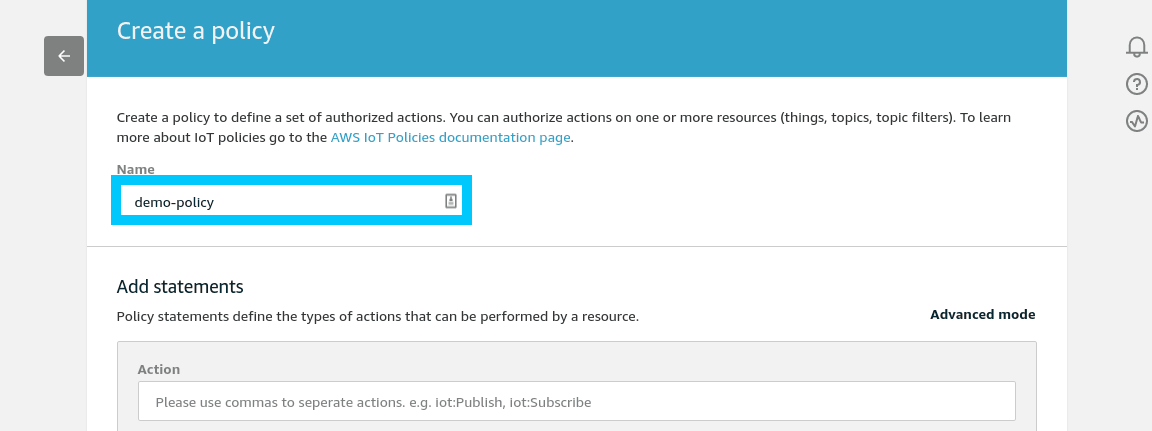Viewport: 1152px width, 431px height.
Task: Click the activity pulse monitor icon
Action: (x=1136, y=121)
